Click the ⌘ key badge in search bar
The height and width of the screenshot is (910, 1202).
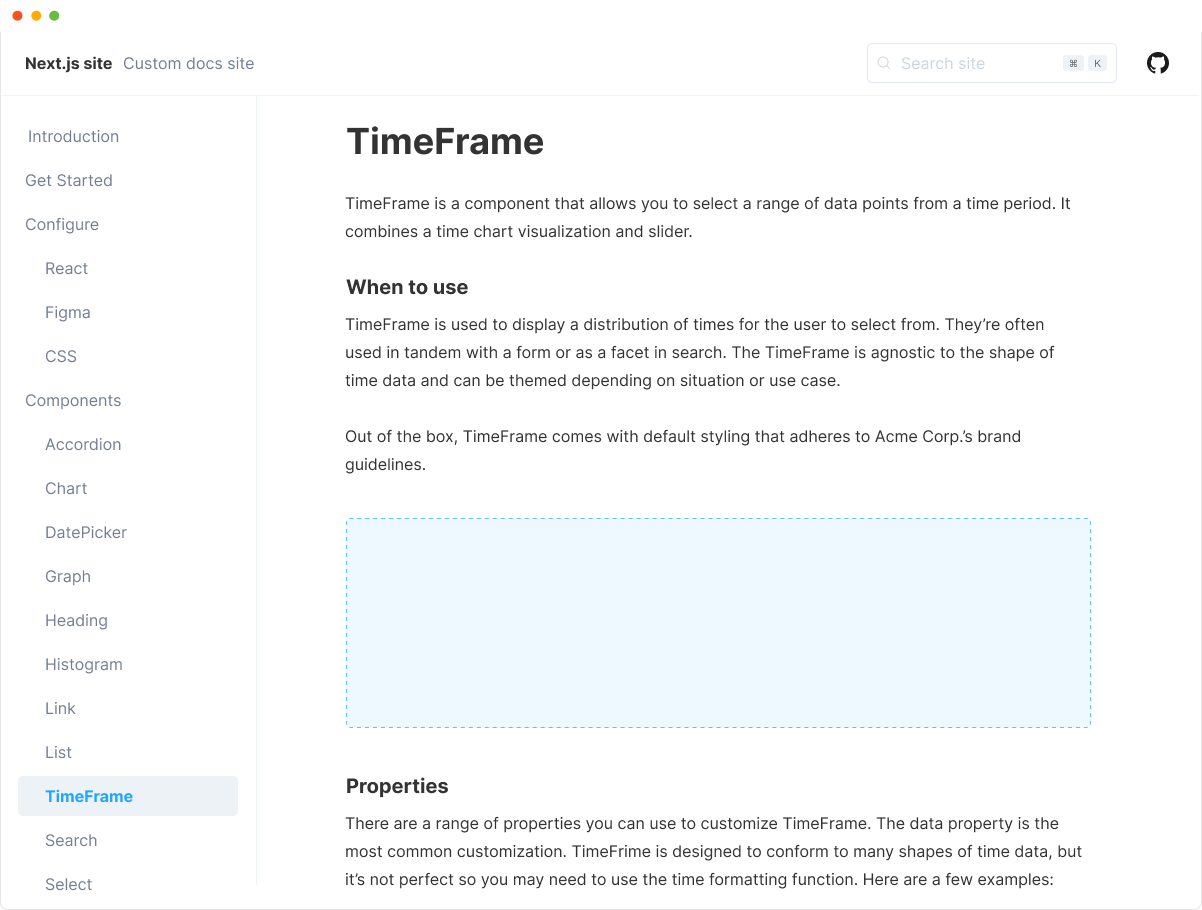[x=1071, y=62]
